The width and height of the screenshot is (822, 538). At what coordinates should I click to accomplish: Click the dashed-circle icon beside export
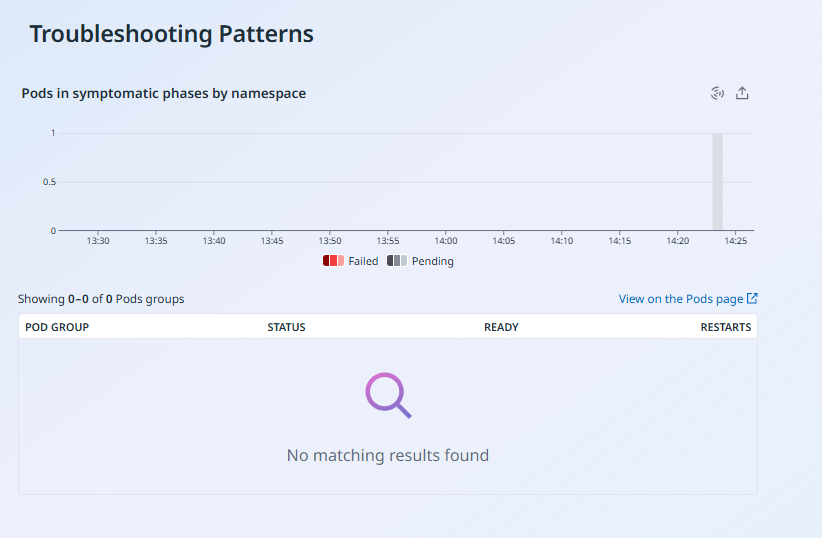717,93
